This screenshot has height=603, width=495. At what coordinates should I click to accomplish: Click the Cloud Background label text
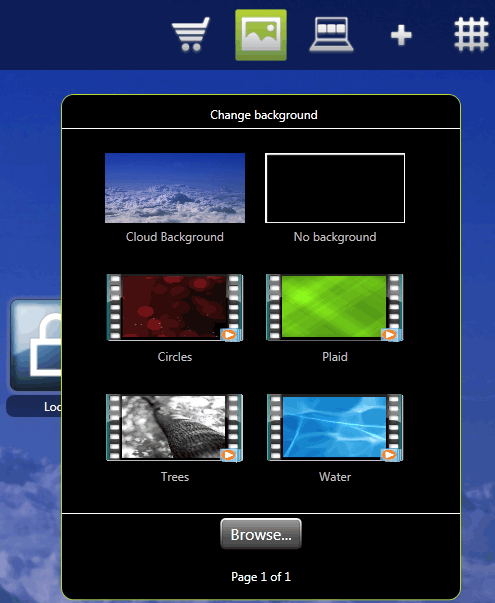pyautogui.click(x=175, y=237)
